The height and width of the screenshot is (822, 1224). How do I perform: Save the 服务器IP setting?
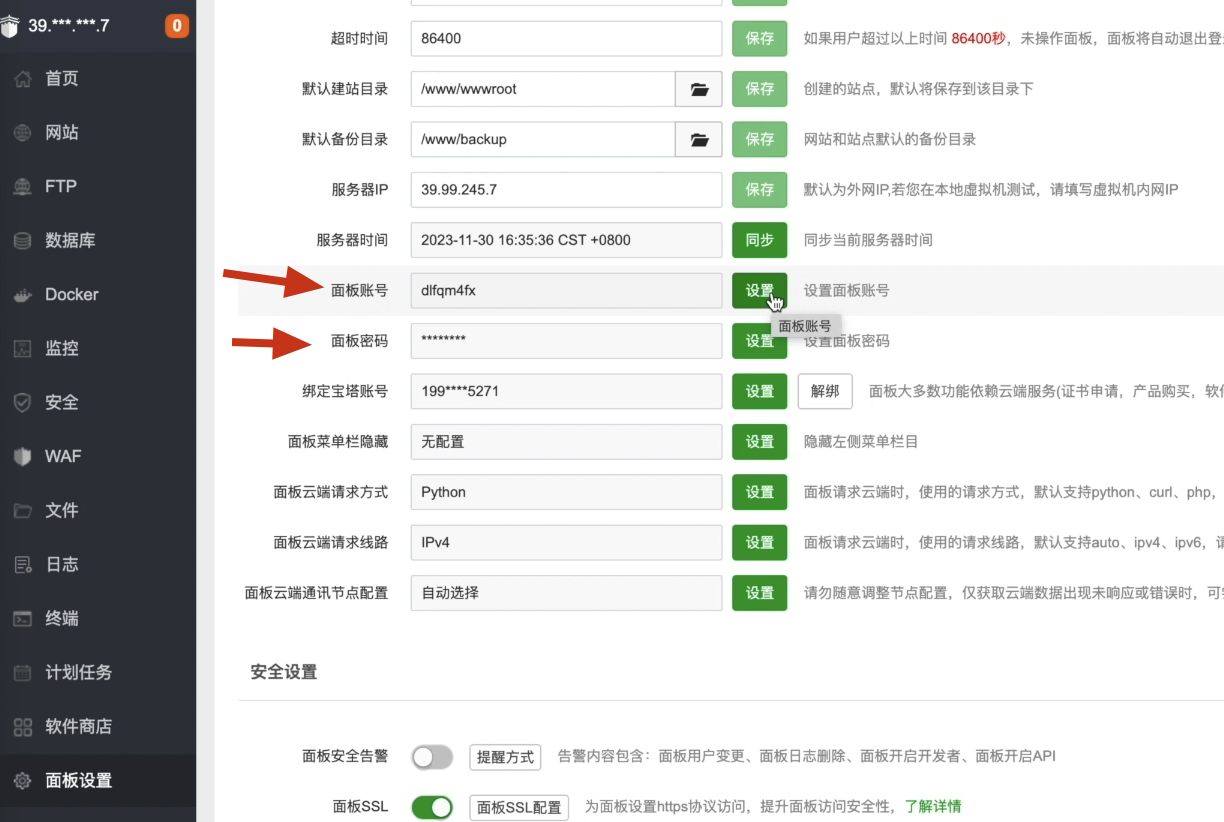coord(760,190)
